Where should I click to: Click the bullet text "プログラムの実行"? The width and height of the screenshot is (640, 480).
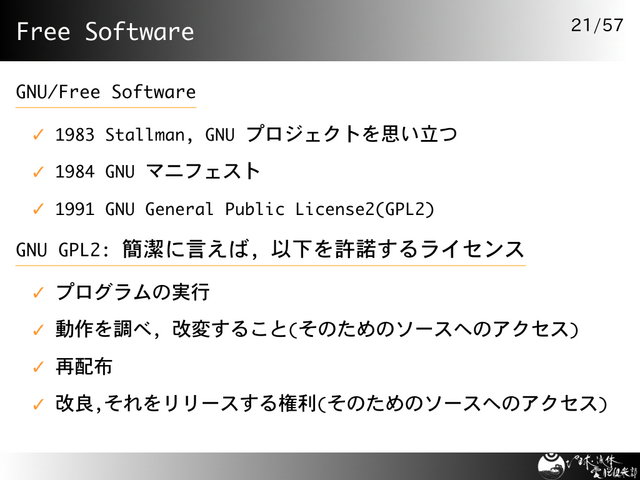tap(132, 293)
